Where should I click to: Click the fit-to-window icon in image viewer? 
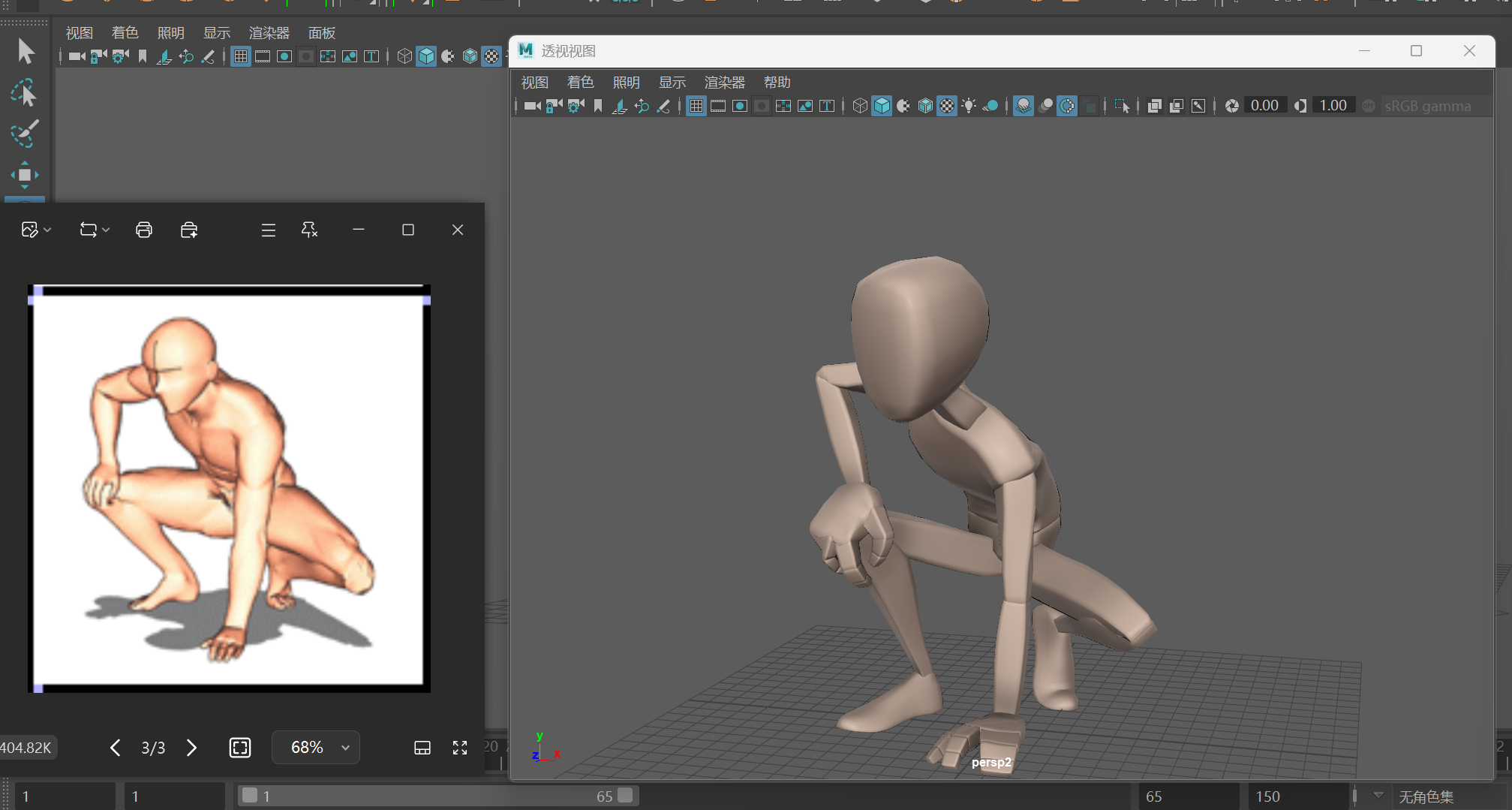(x=240, y=748)
